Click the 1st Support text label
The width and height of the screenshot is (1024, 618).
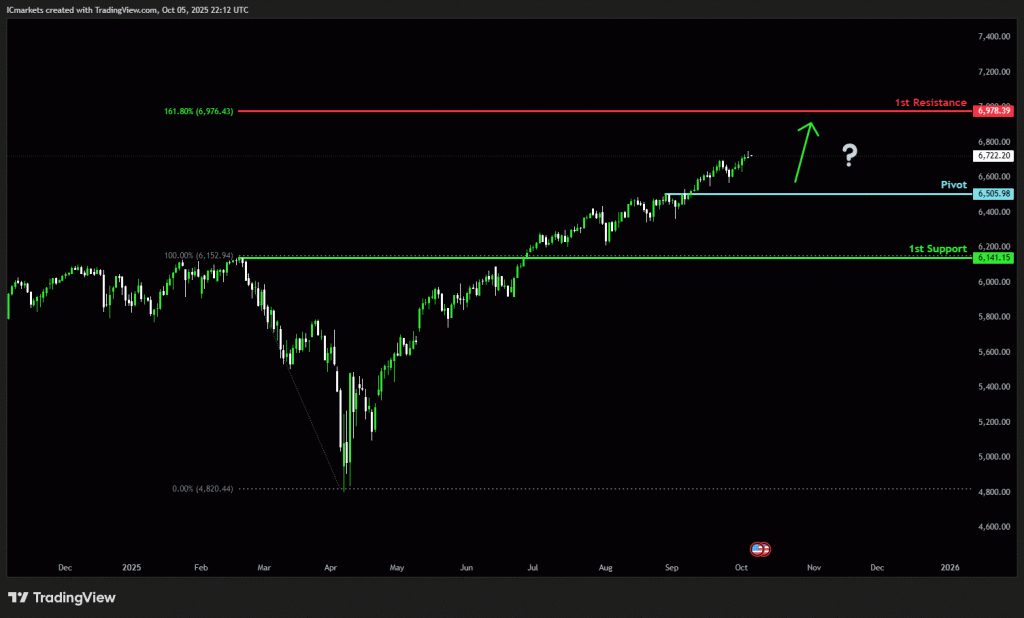pyautogui.click(x=937, y=248)
